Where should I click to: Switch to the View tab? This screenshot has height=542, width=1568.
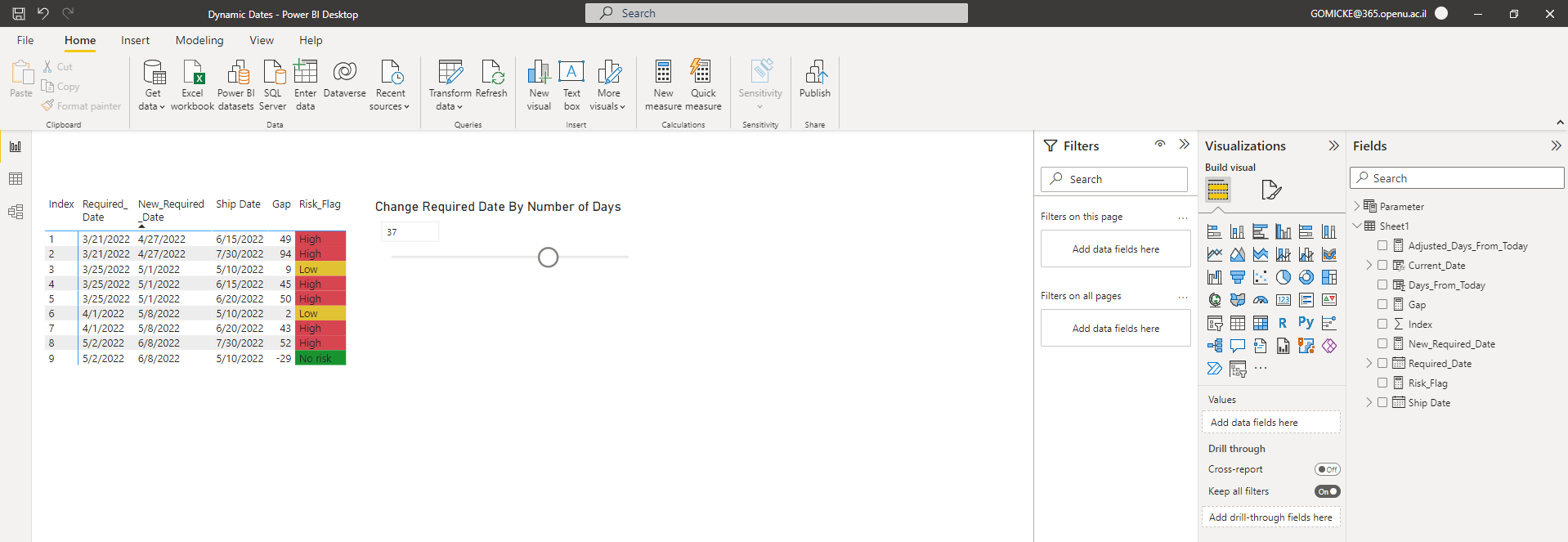click(262, 40)
